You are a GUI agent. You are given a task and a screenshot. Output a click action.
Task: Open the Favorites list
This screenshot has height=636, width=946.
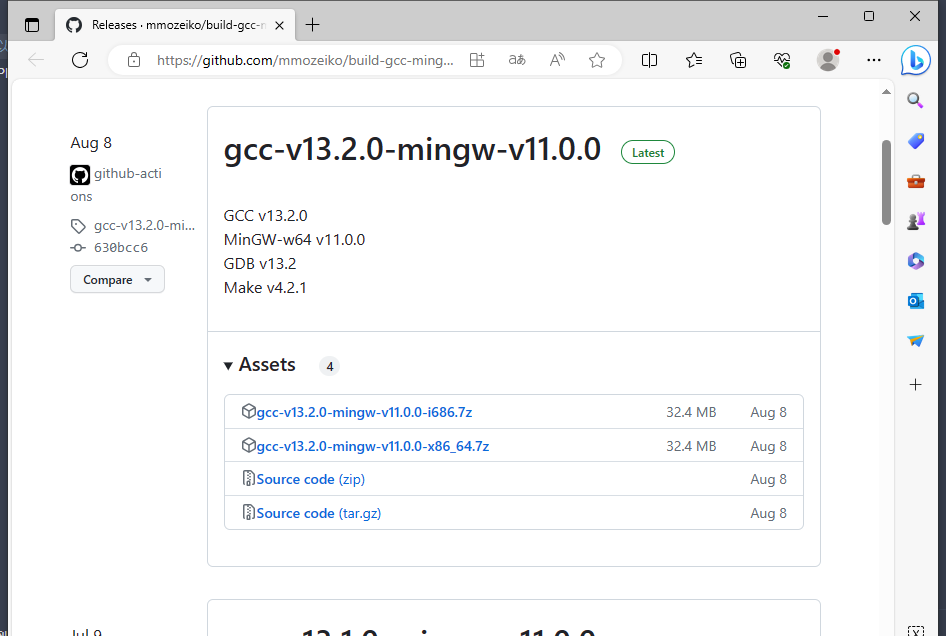694,60
